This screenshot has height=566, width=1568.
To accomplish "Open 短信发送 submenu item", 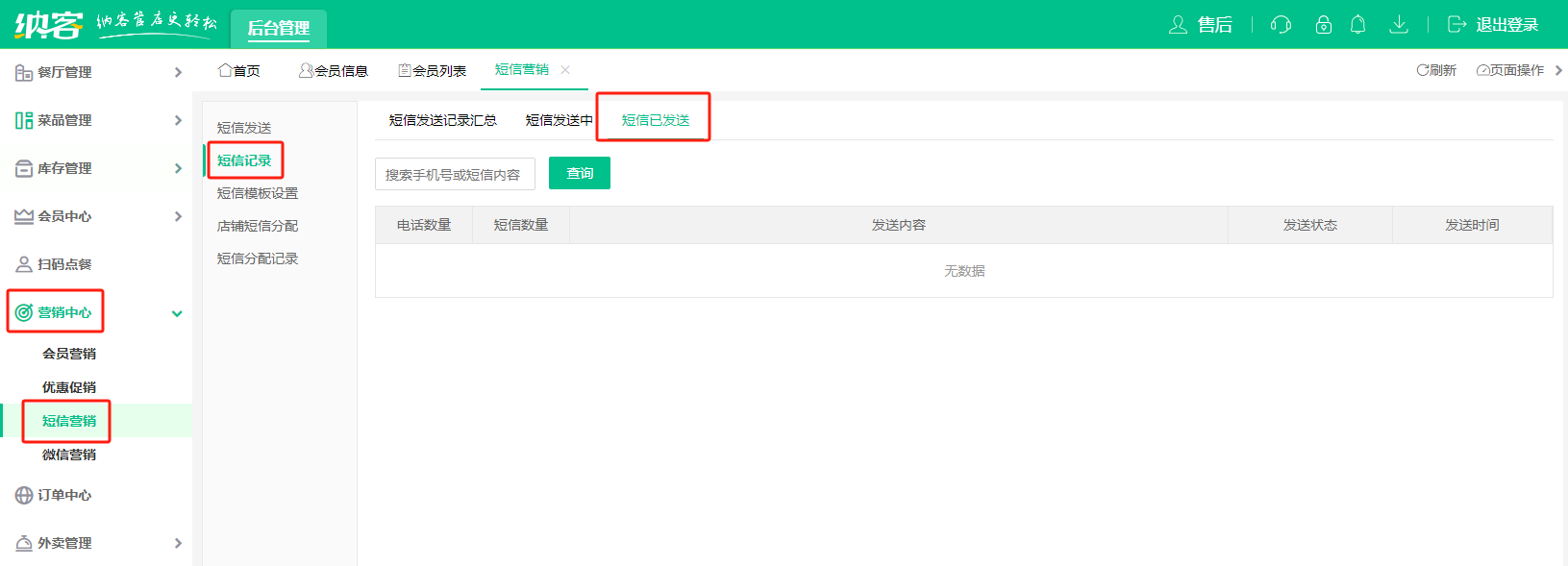I will coord(244,128).
